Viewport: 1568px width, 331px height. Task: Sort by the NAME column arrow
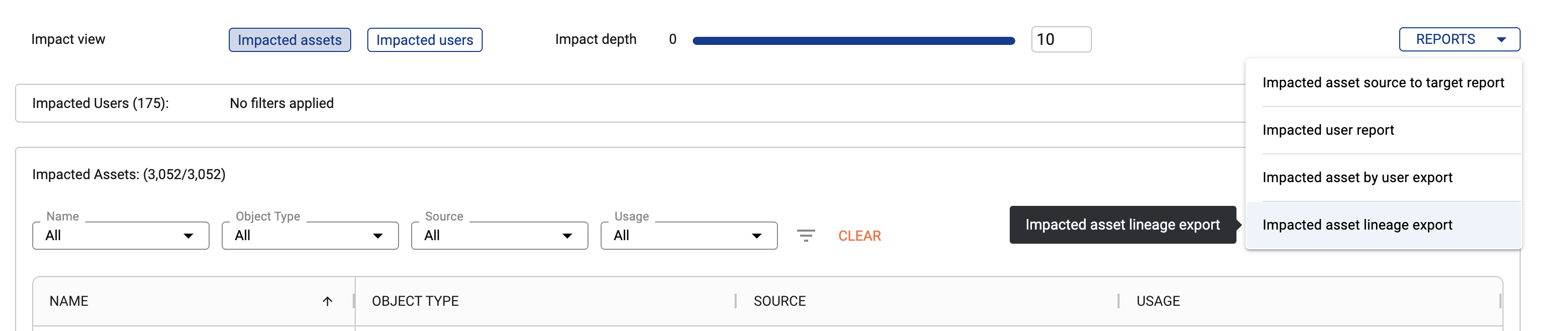click(327, 301)
